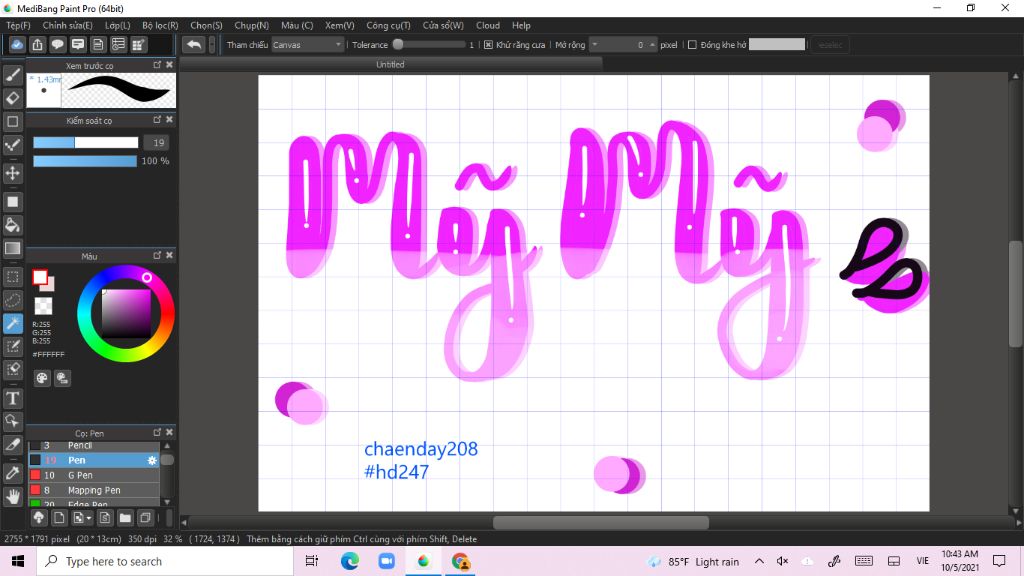
Task: Click the add brush script icon
Action: [x=104, y=518]
